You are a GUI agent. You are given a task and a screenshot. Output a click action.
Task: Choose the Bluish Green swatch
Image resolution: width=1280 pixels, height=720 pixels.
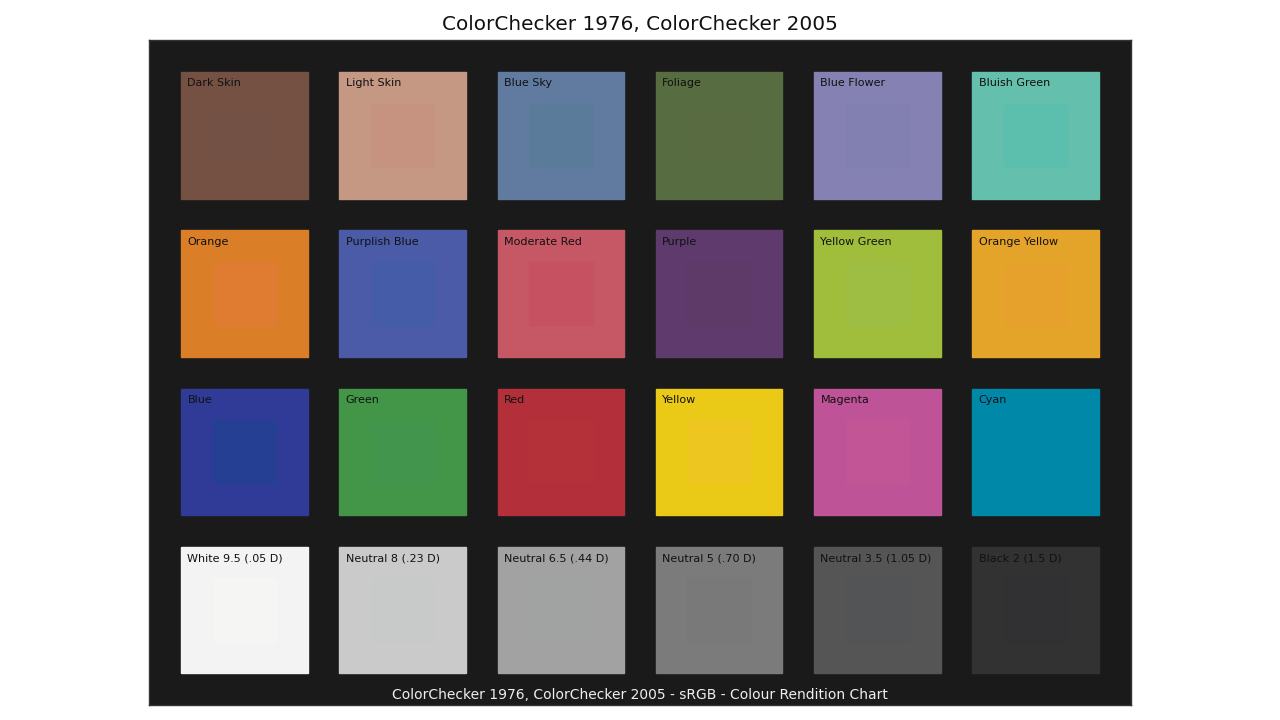click(x=1036, y=136)
